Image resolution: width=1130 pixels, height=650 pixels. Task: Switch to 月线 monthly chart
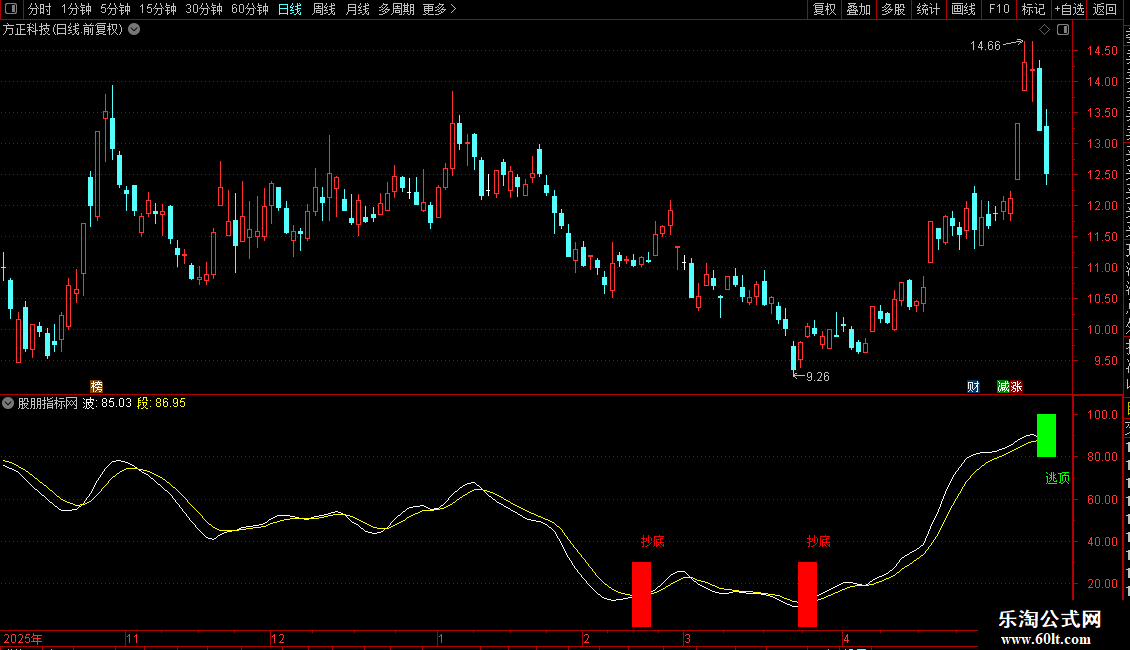pyautogui.click(x=357, y=9)
